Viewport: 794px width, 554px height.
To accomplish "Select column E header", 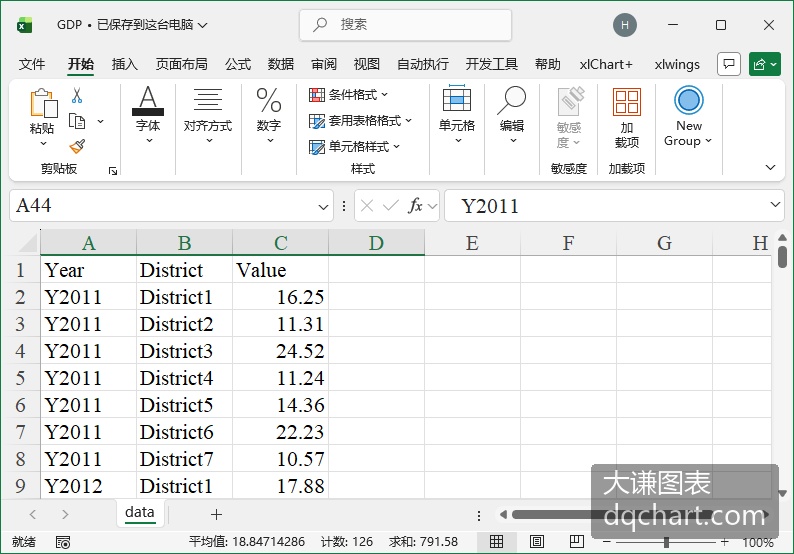I will coord(472,243).
